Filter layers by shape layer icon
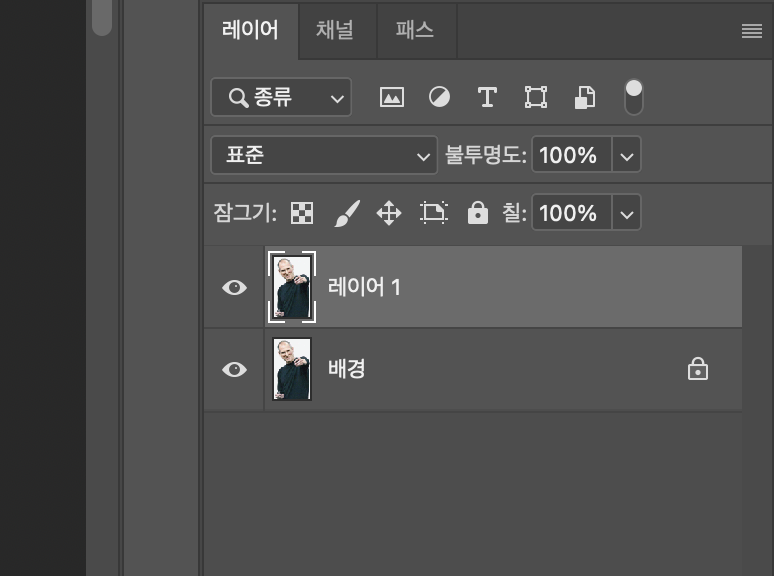This screenshot has height=576, width=774. (x=536, y=97)
